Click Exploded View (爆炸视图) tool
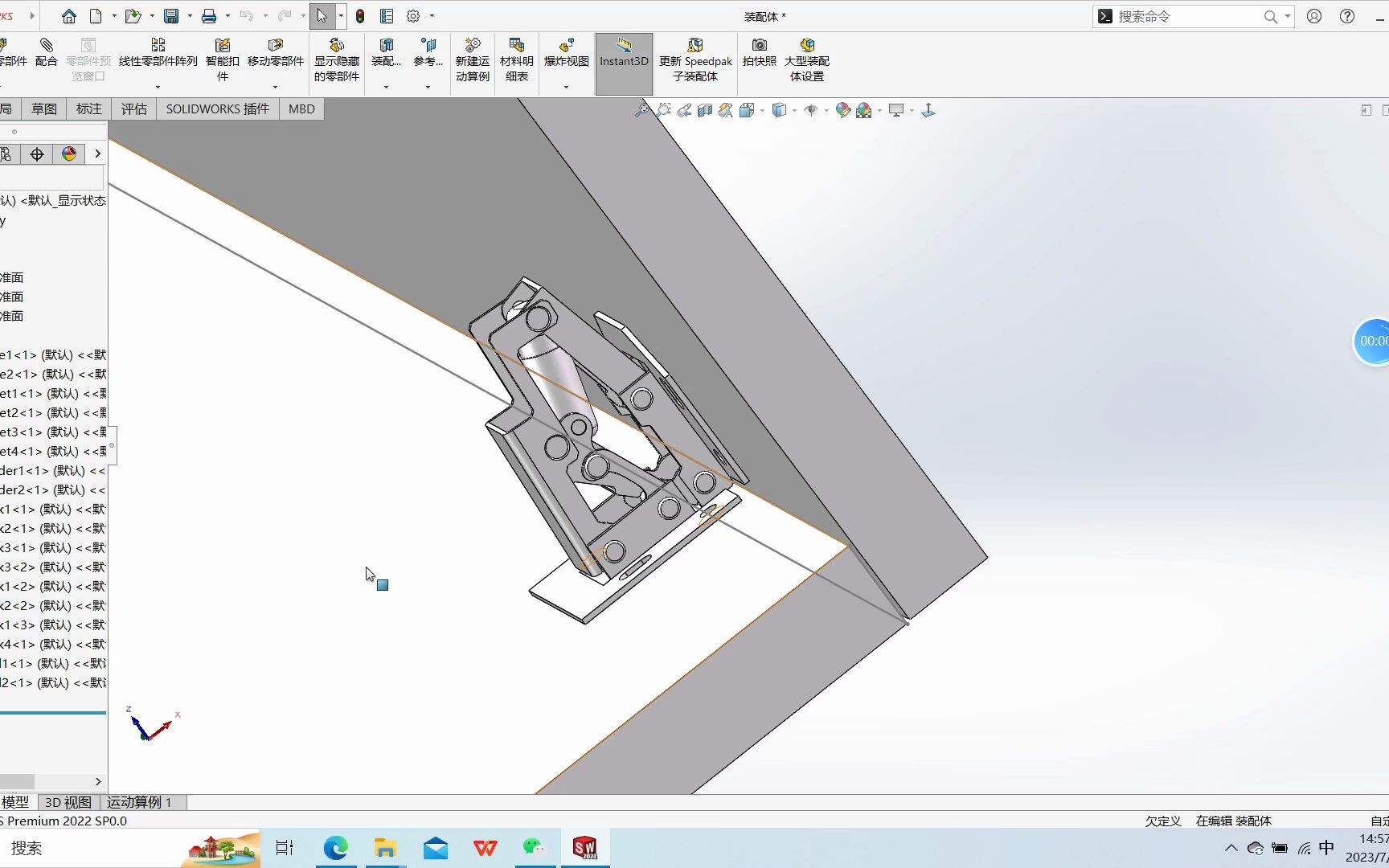The image size is (1389, 868). point(567,53)
